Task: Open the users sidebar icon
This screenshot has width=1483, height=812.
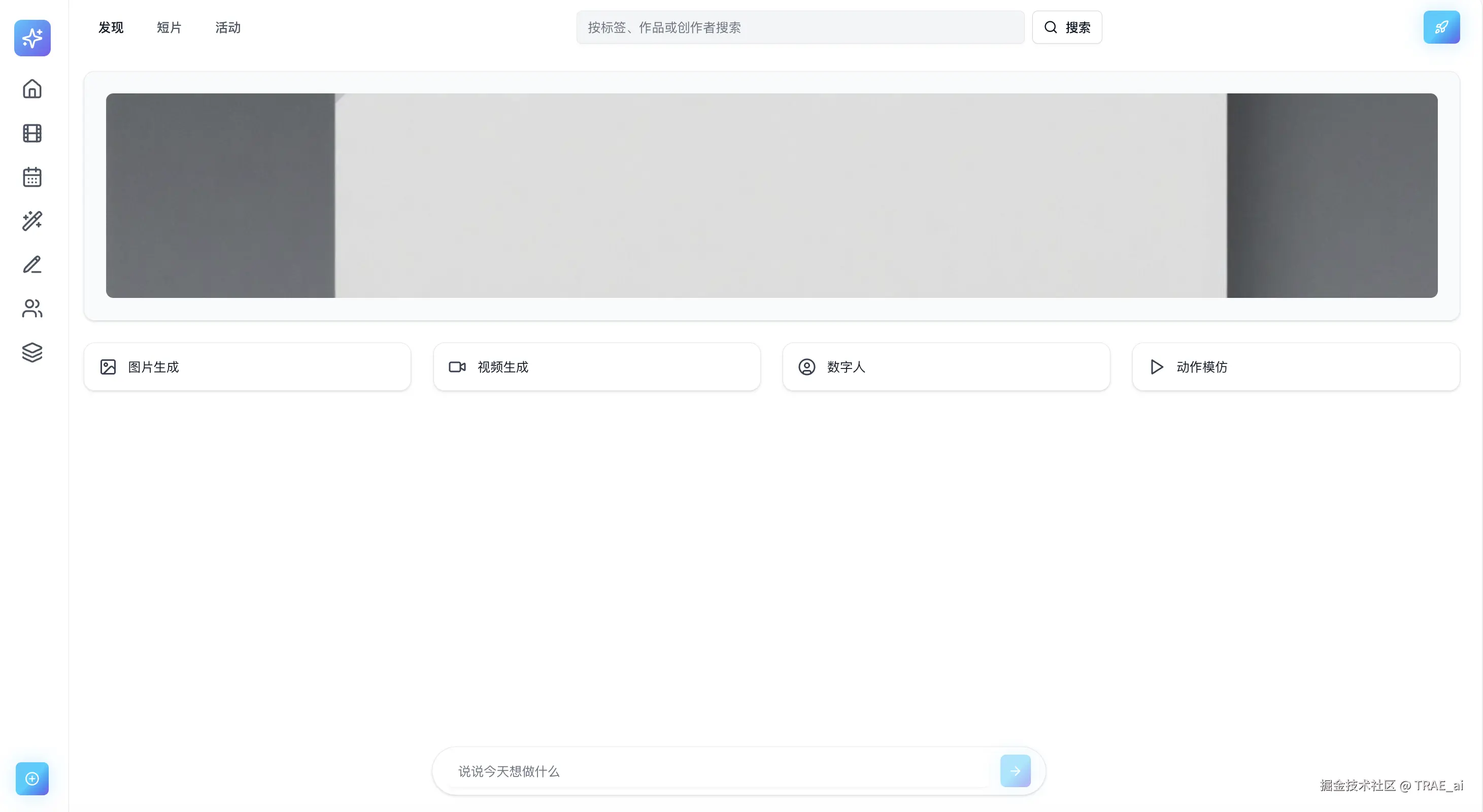Action: [32, 309]
